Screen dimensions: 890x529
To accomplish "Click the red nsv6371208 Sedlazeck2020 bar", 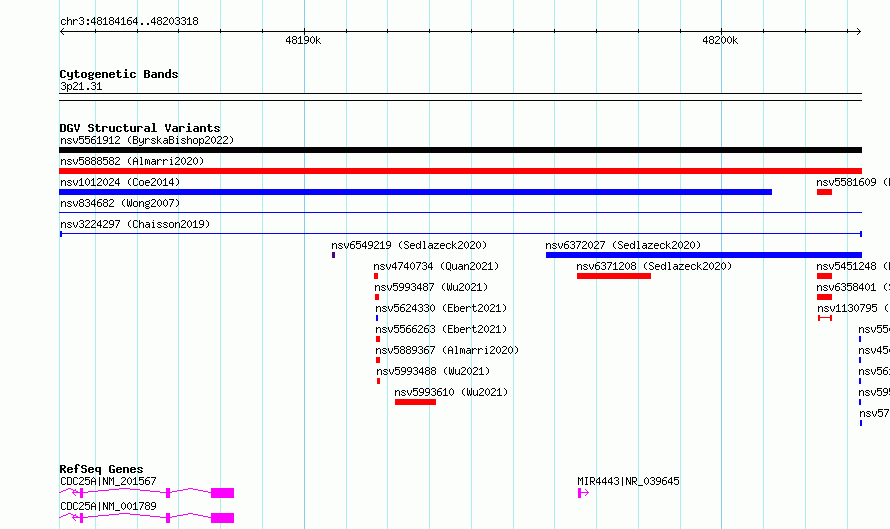I will pos(614,276).
